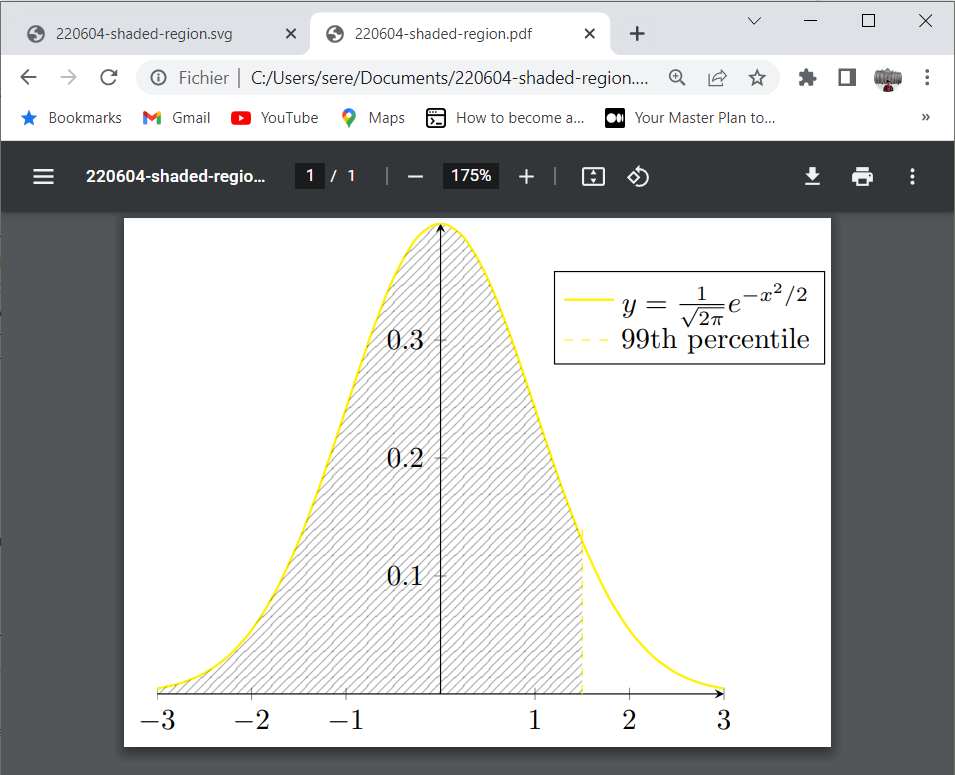Open the PDF viewer sidebar menu
The height and width of the screenshot is (775, 955).
(x=43, y=177)
